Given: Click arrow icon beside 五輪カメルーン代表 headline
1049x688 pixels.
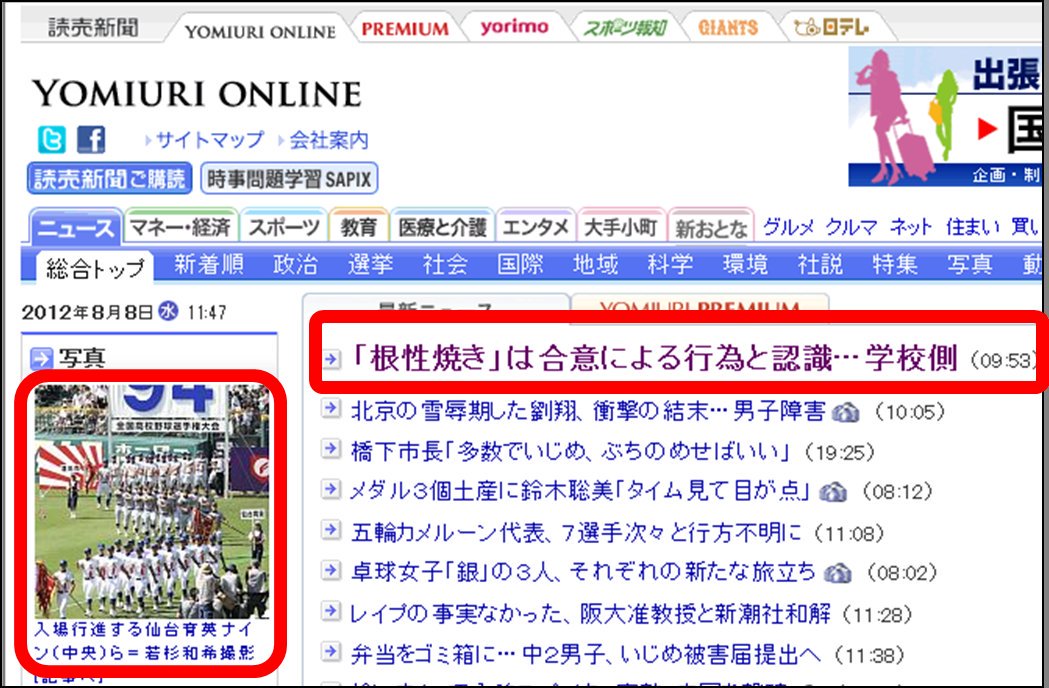Looking at the screenshot, I should click(x=330, y=530).
